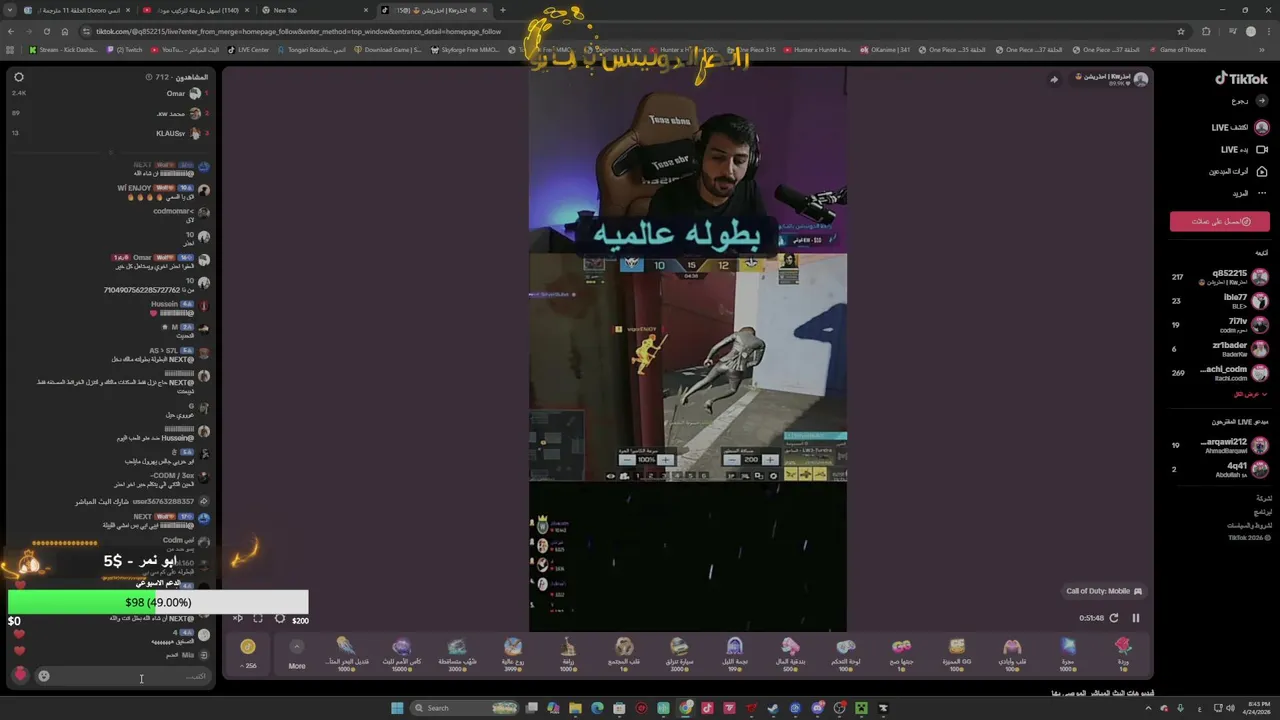Pause the live stream playback
The image size is (1280, 720).
click(x=1136, y=618)
